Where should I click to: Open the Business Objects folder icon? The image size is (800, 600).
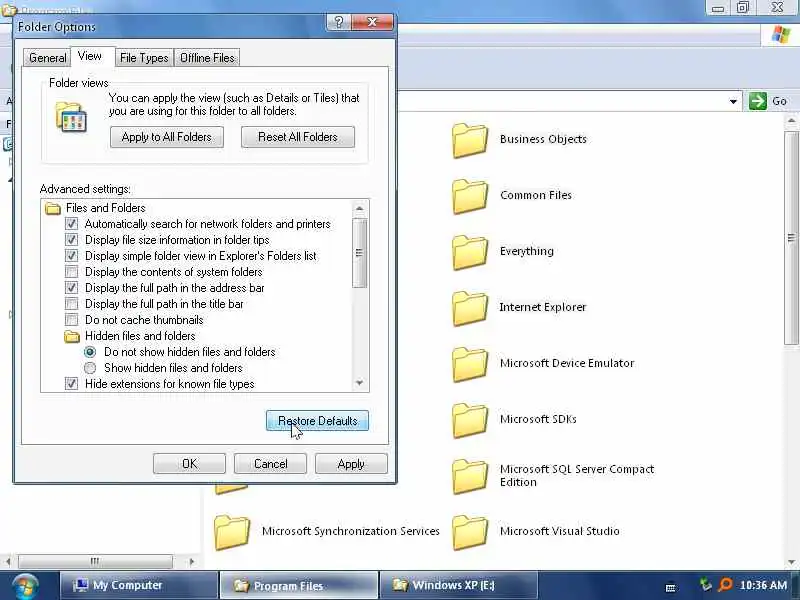coord(470,139)
